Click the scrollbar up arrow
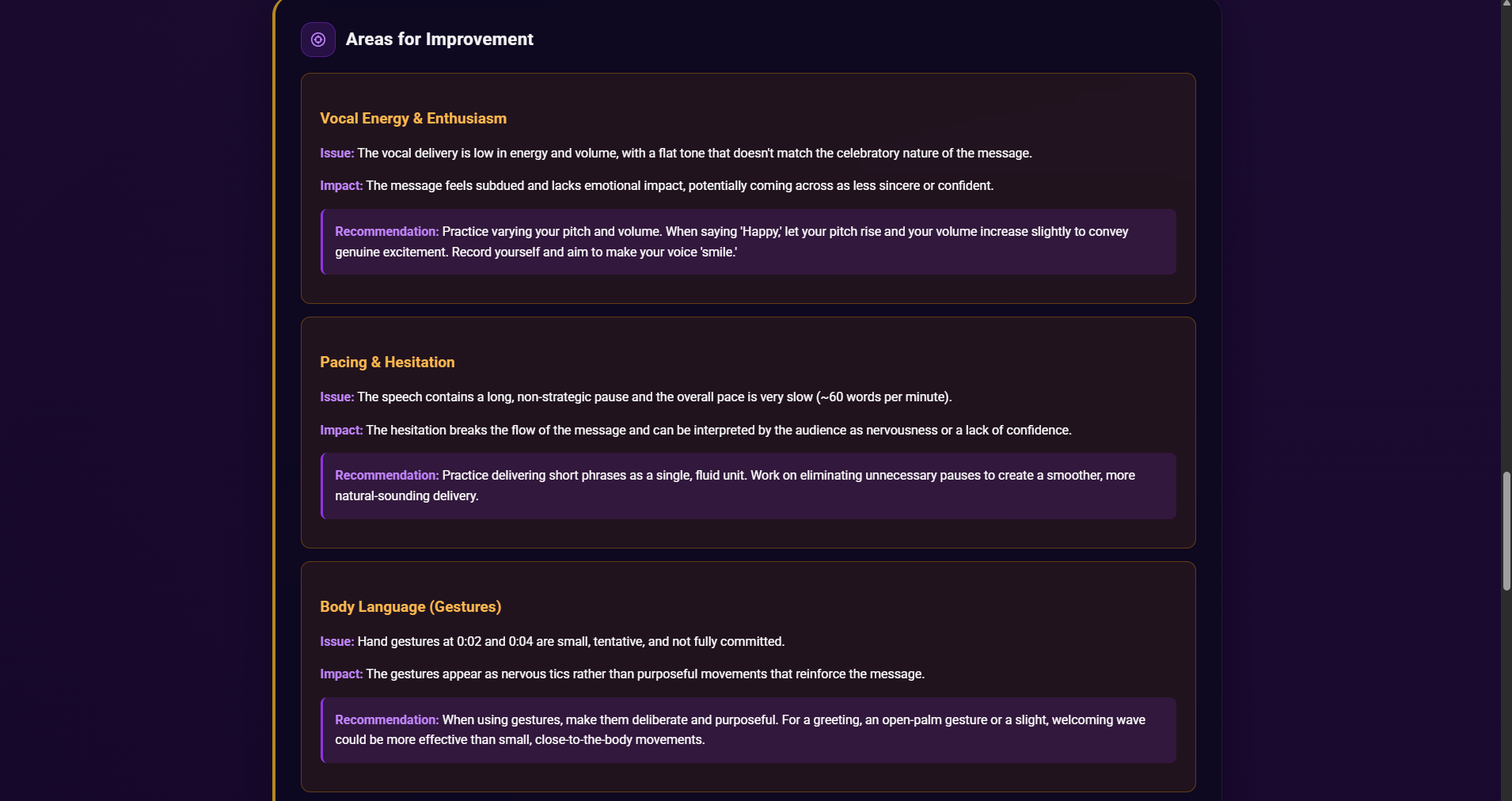1512x801 pixels. pyautogui.click(x=1506, y=5)
